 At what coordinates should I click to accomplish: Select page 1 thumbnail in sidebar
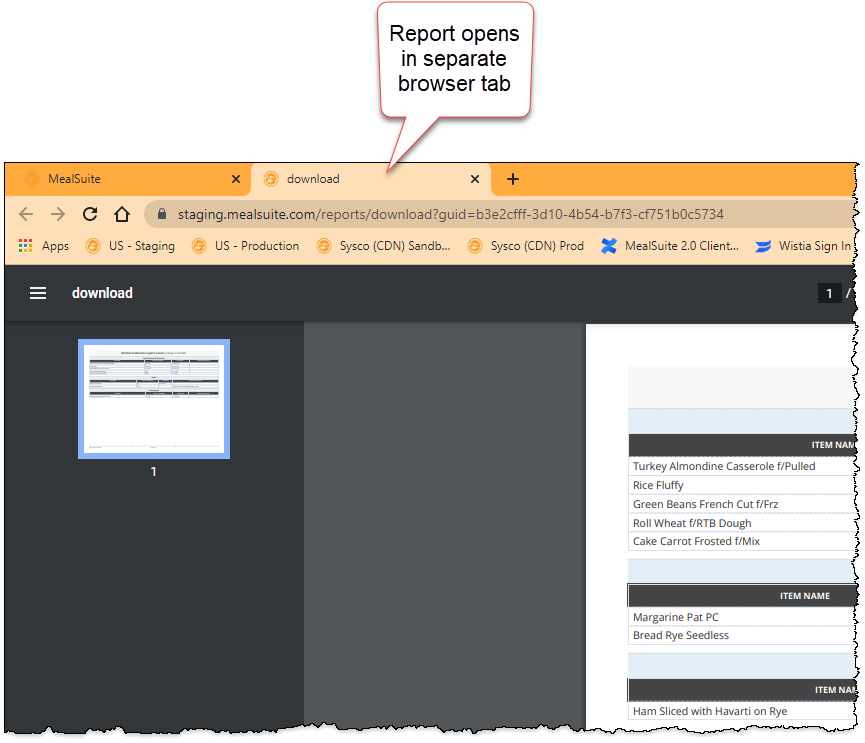click(x=154, y=399)
